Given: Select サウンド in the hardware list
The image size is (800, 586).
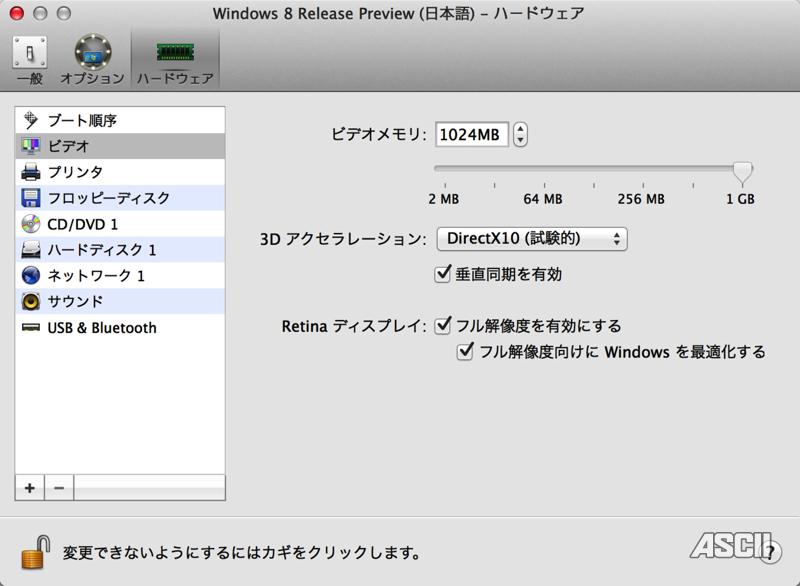Looking at the screenshot, I should pos(120,301).
